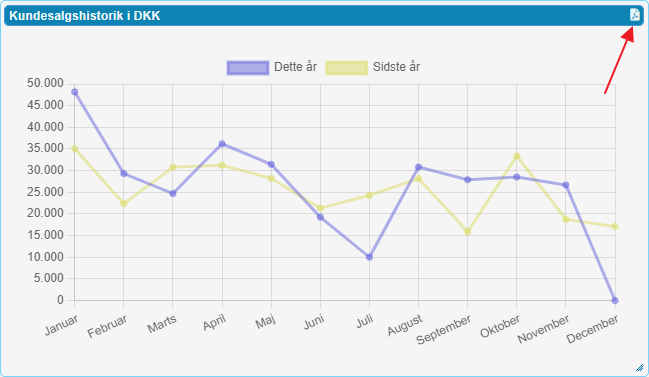Screen dimensions: 649x377
Task: Select the Februar point on 'Sidste år' line
Action: [x=124, y=204]
